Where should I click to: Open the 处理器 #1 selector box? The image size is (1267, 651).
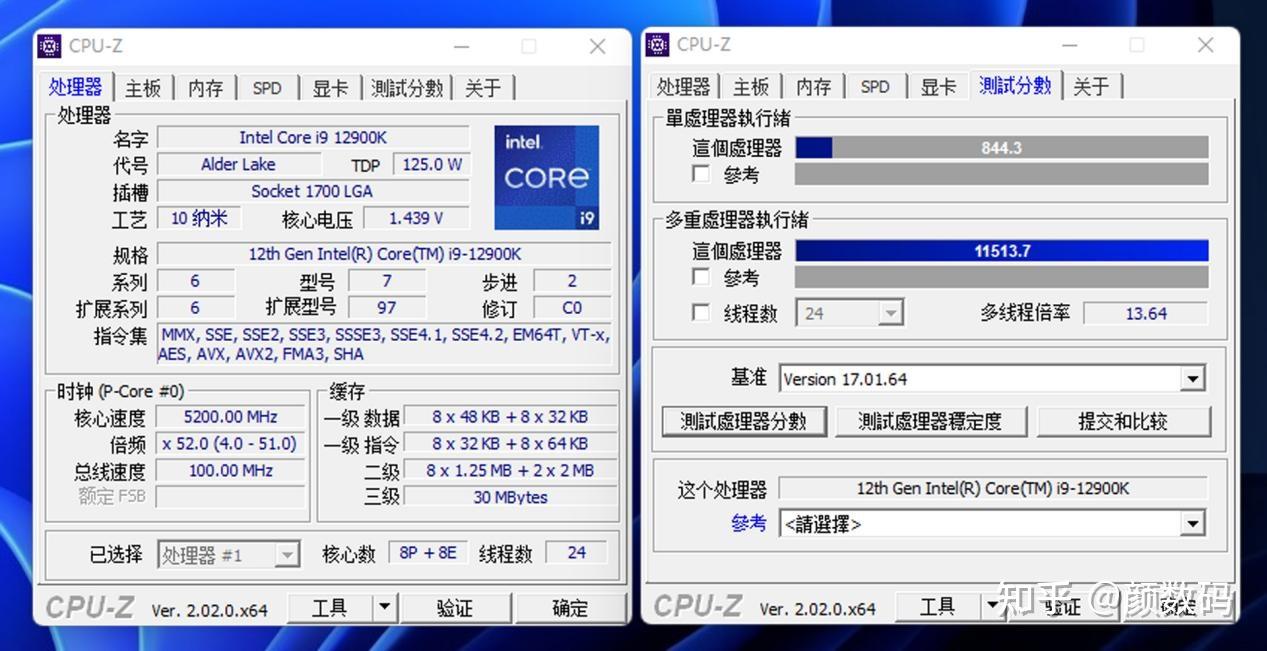click(229, 553)
